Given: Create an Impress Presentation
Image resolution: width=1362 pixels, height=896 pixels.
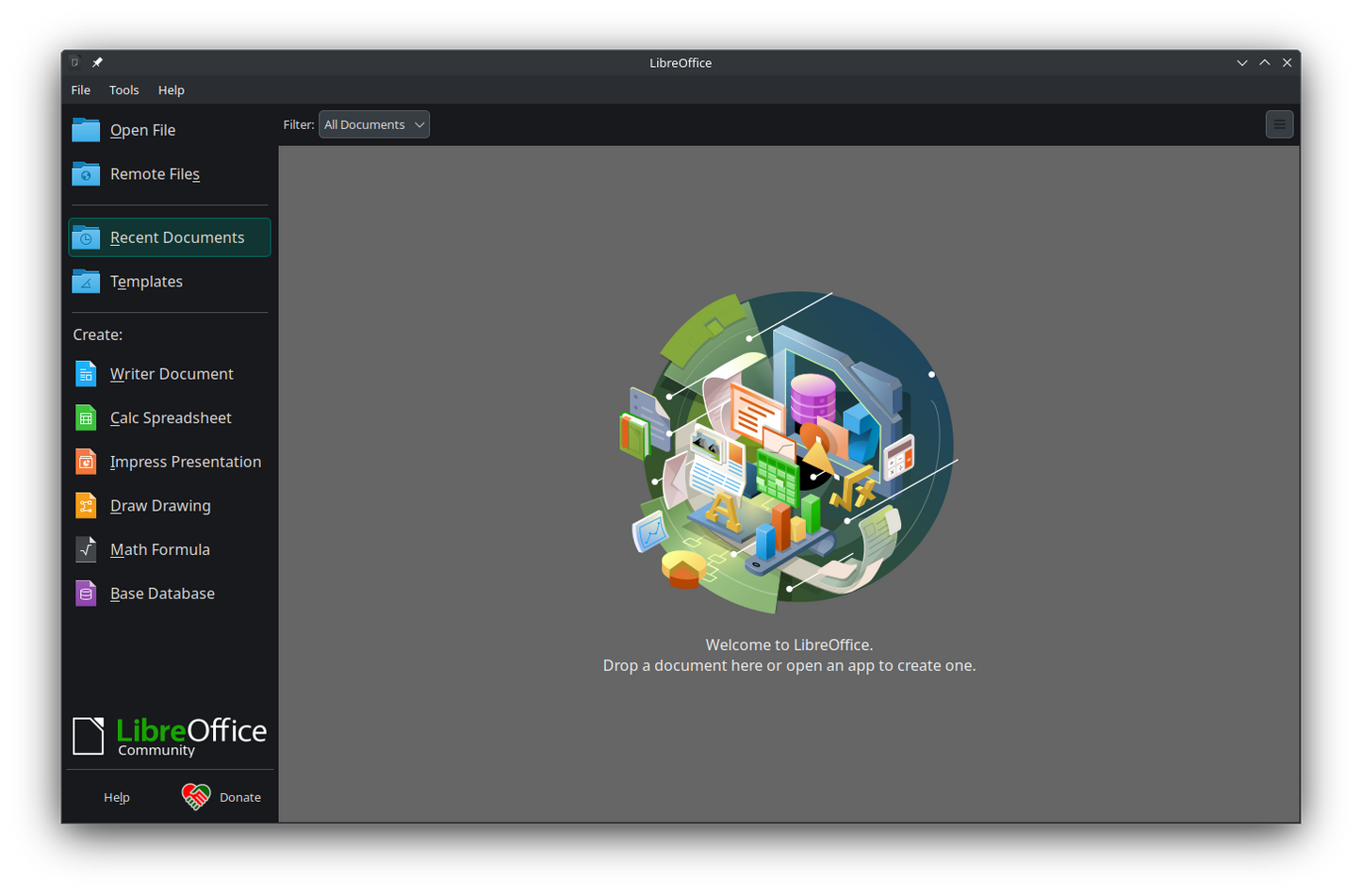Looking at the screenshot, I should point(85,462).
